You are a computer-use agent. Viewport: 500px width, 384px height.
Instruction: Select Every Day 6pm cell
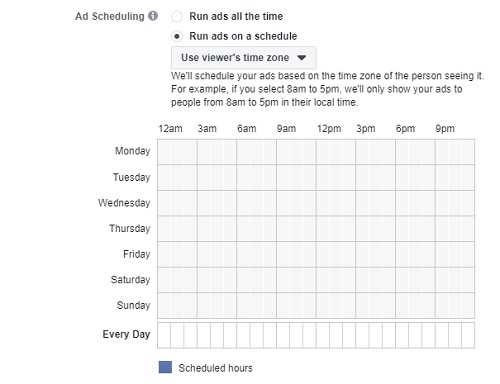tap(402, 335)
